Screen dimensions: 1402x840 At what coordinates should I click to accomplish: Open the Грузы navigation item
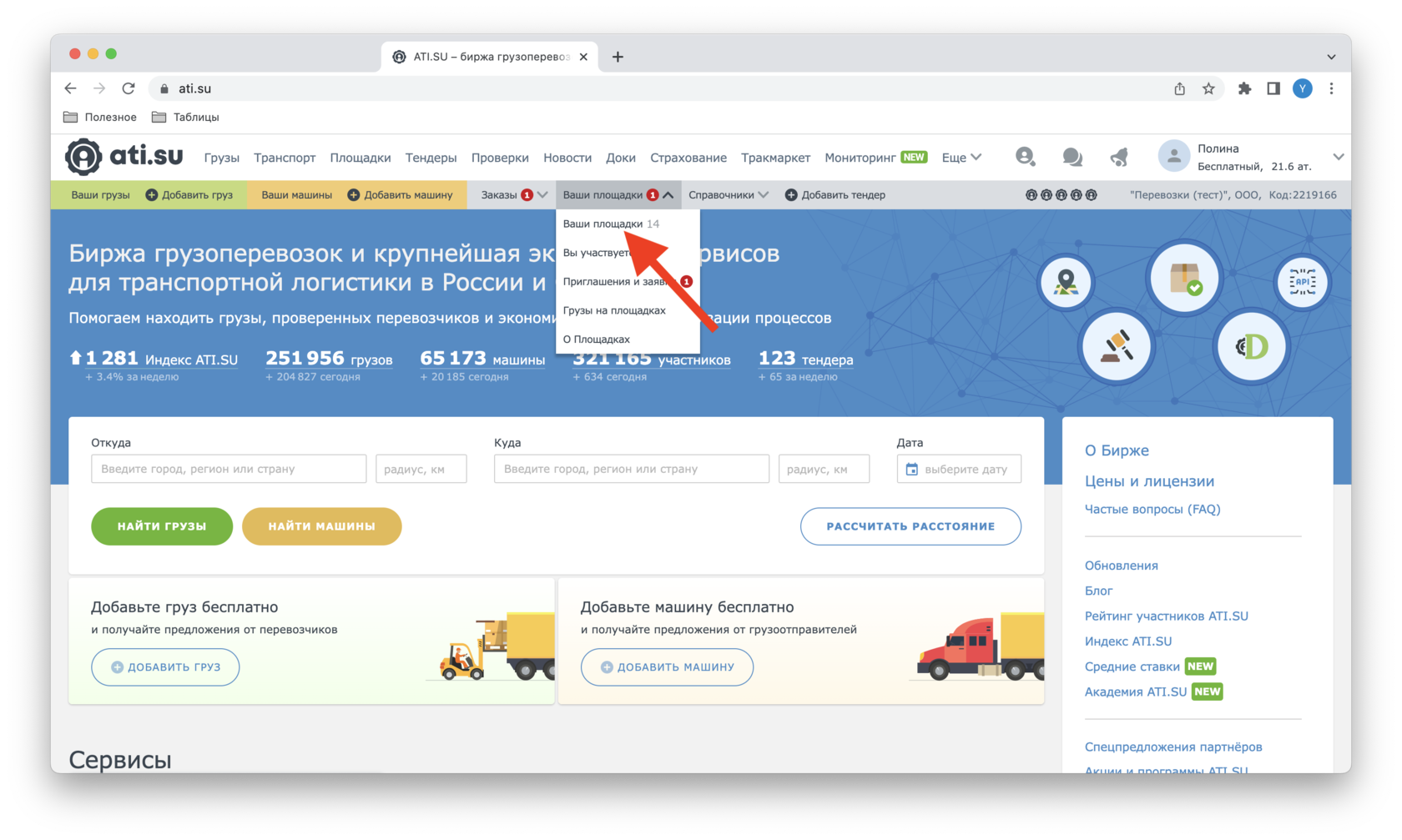221,158
